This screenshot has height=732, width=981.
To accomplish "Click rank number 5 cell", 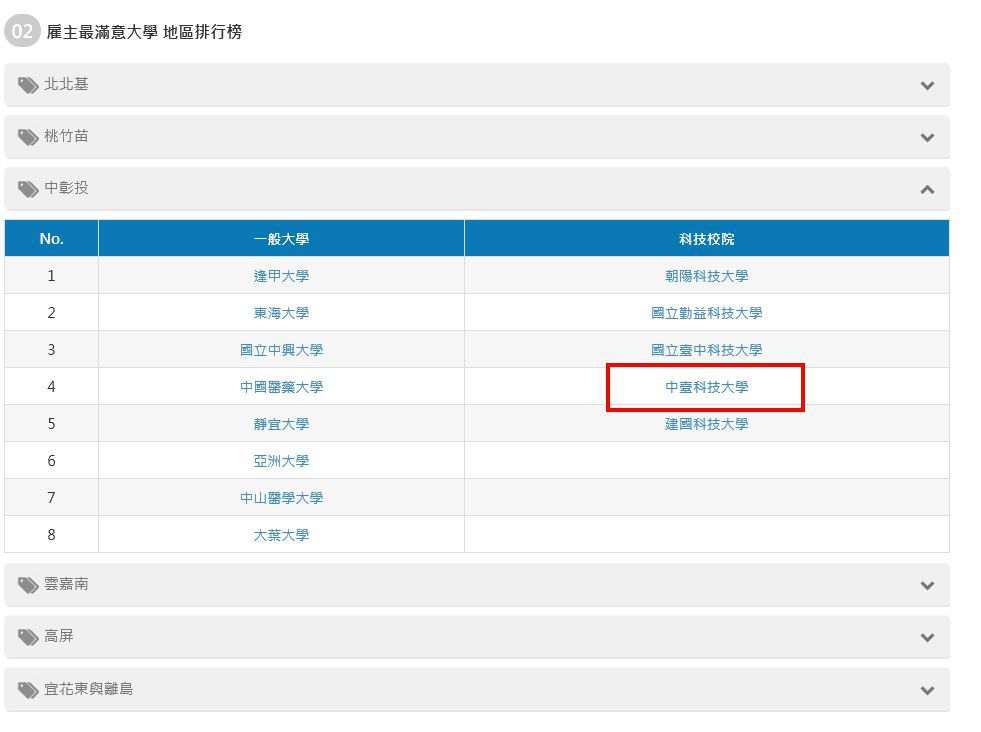I will click(x=51, y=423).
